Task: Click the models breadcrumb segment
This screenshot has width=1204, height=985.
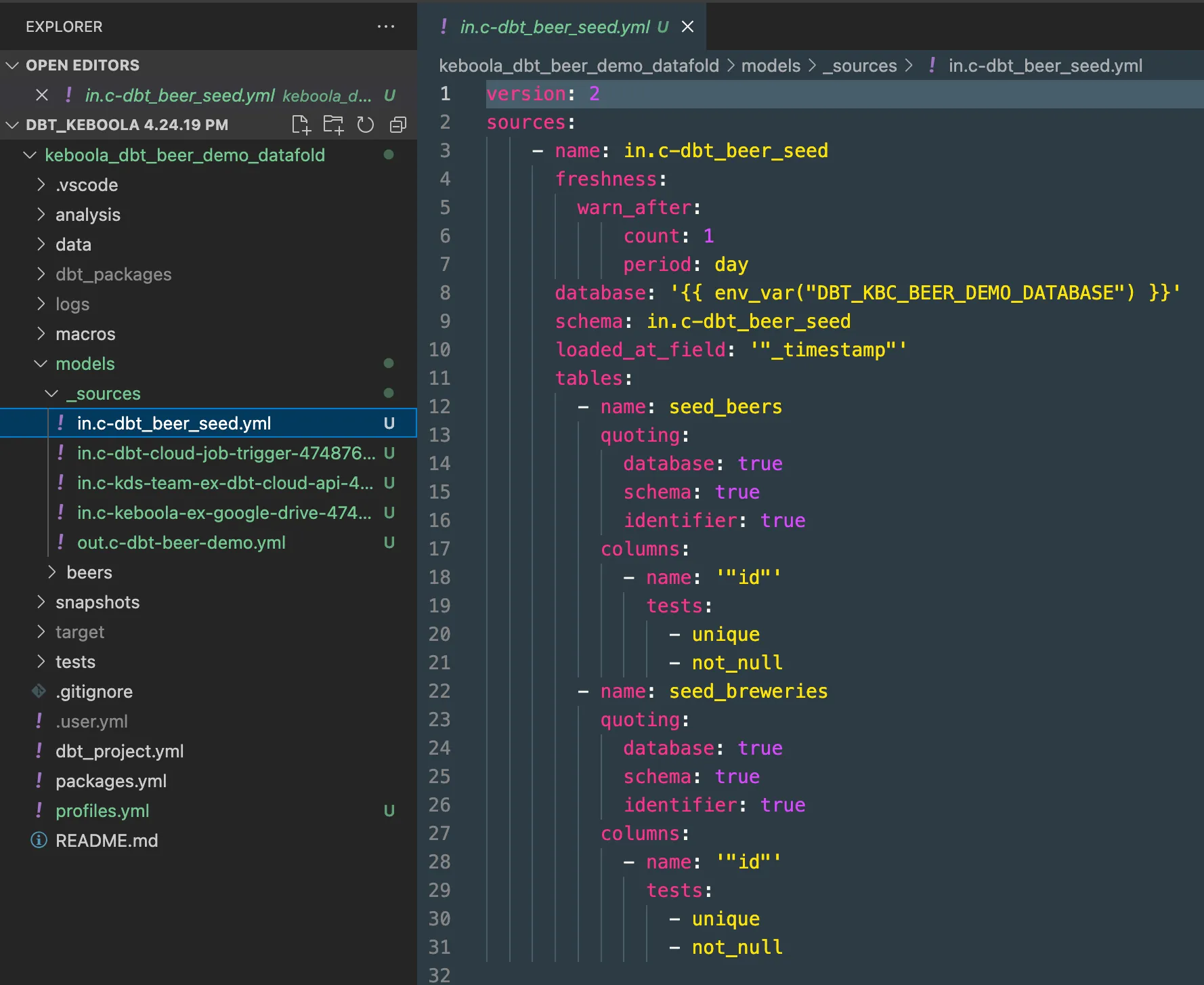Action: 771,66
